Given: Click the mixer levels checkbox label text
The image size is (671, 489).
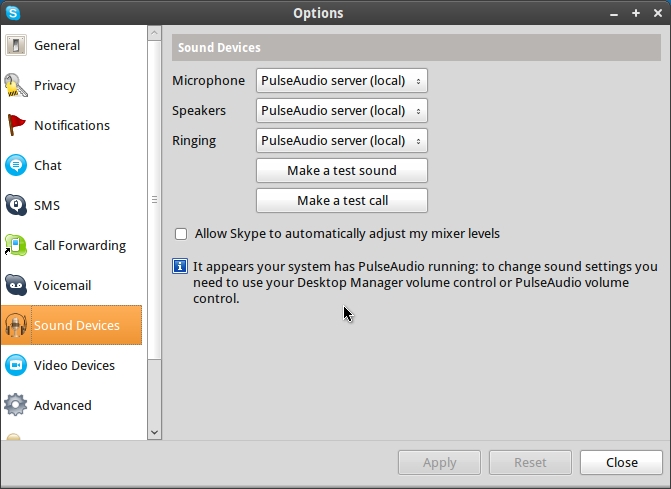Looking at the screenshot, I should coord(347,234).
